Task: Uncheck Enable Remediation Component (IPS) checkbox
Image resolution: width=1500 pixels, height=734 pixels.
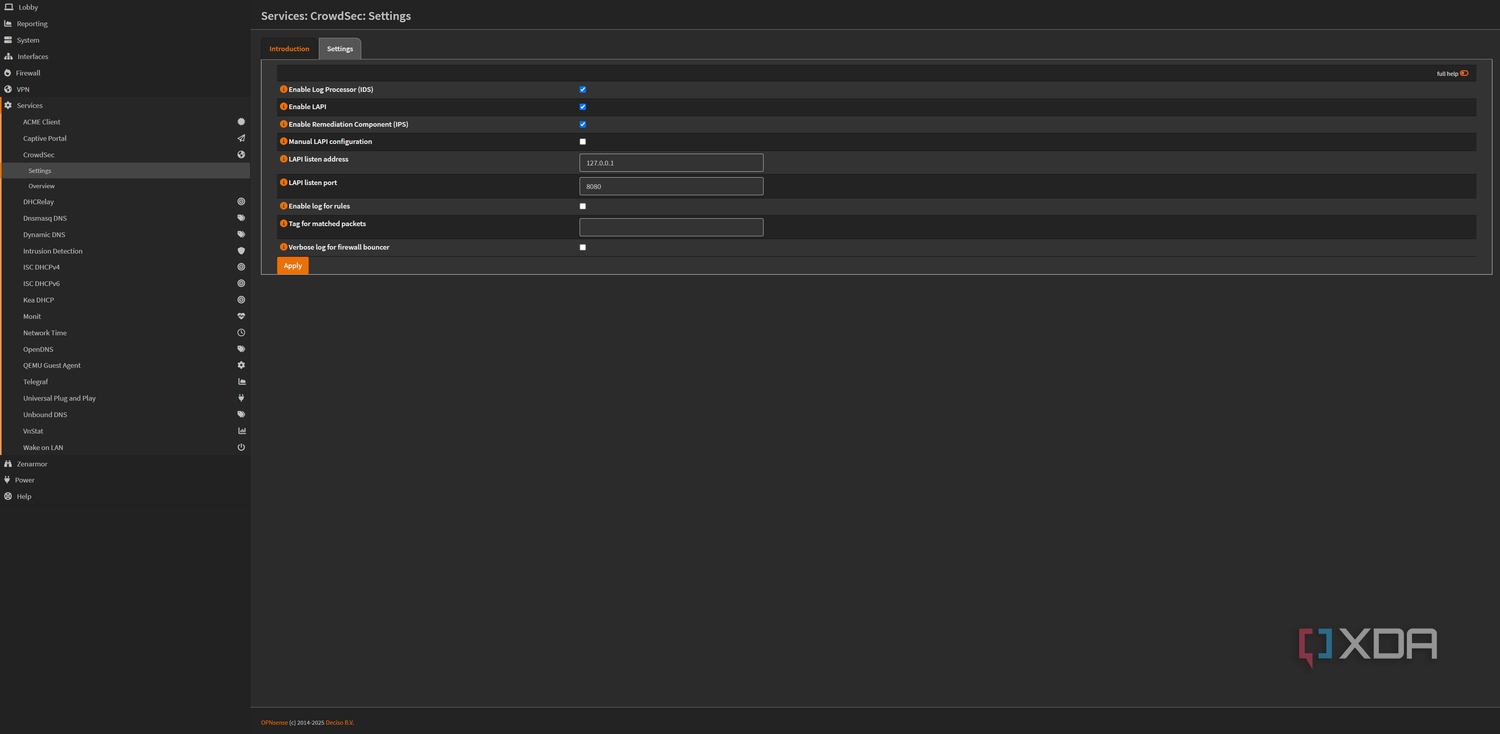Action: 583,125
